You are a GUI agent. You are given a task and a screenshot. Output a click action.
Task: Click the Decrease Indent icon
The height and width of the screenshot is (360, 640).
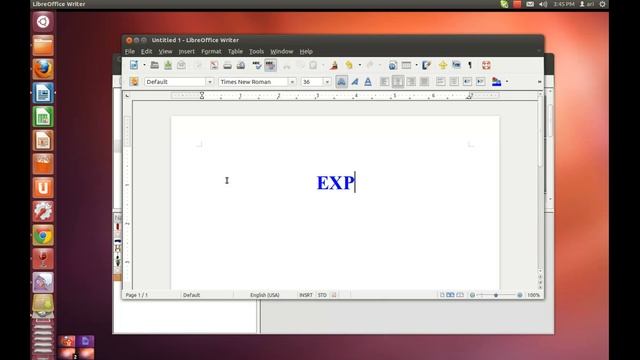coord(467,82)
